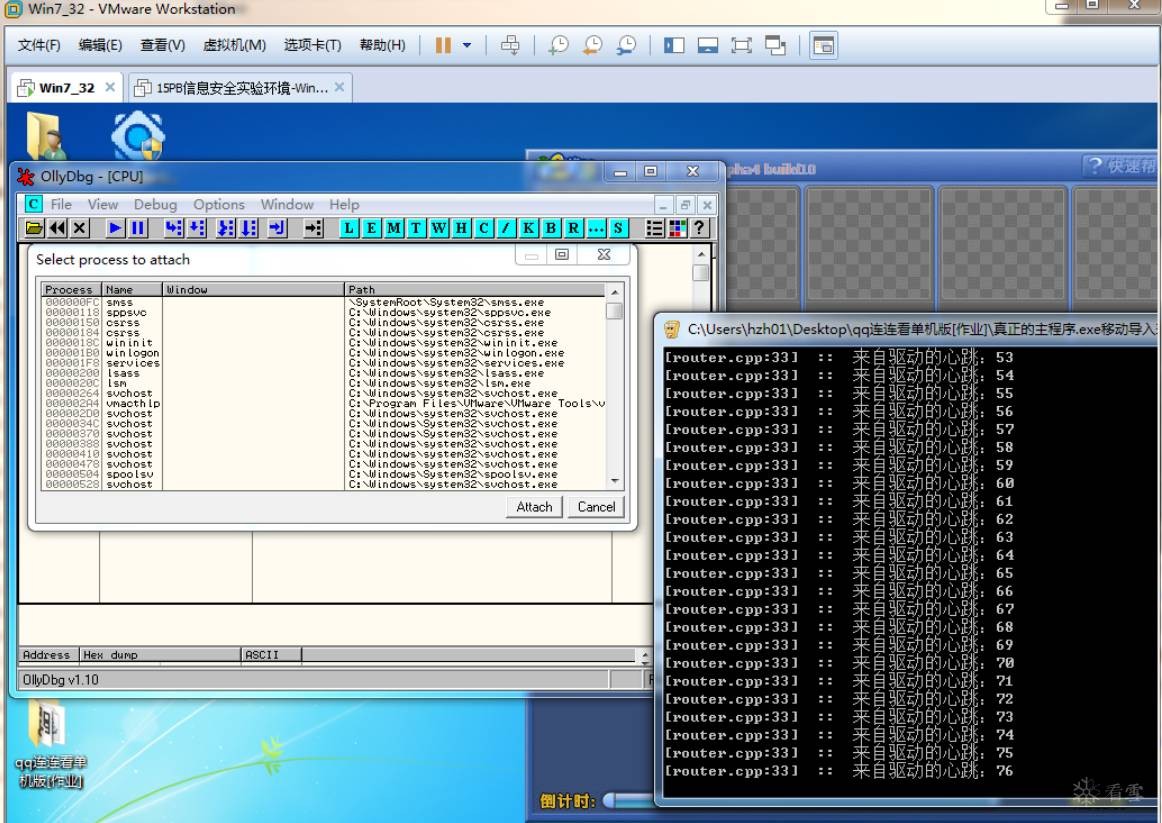Sort process list by Window column

(x=253, y=290)
